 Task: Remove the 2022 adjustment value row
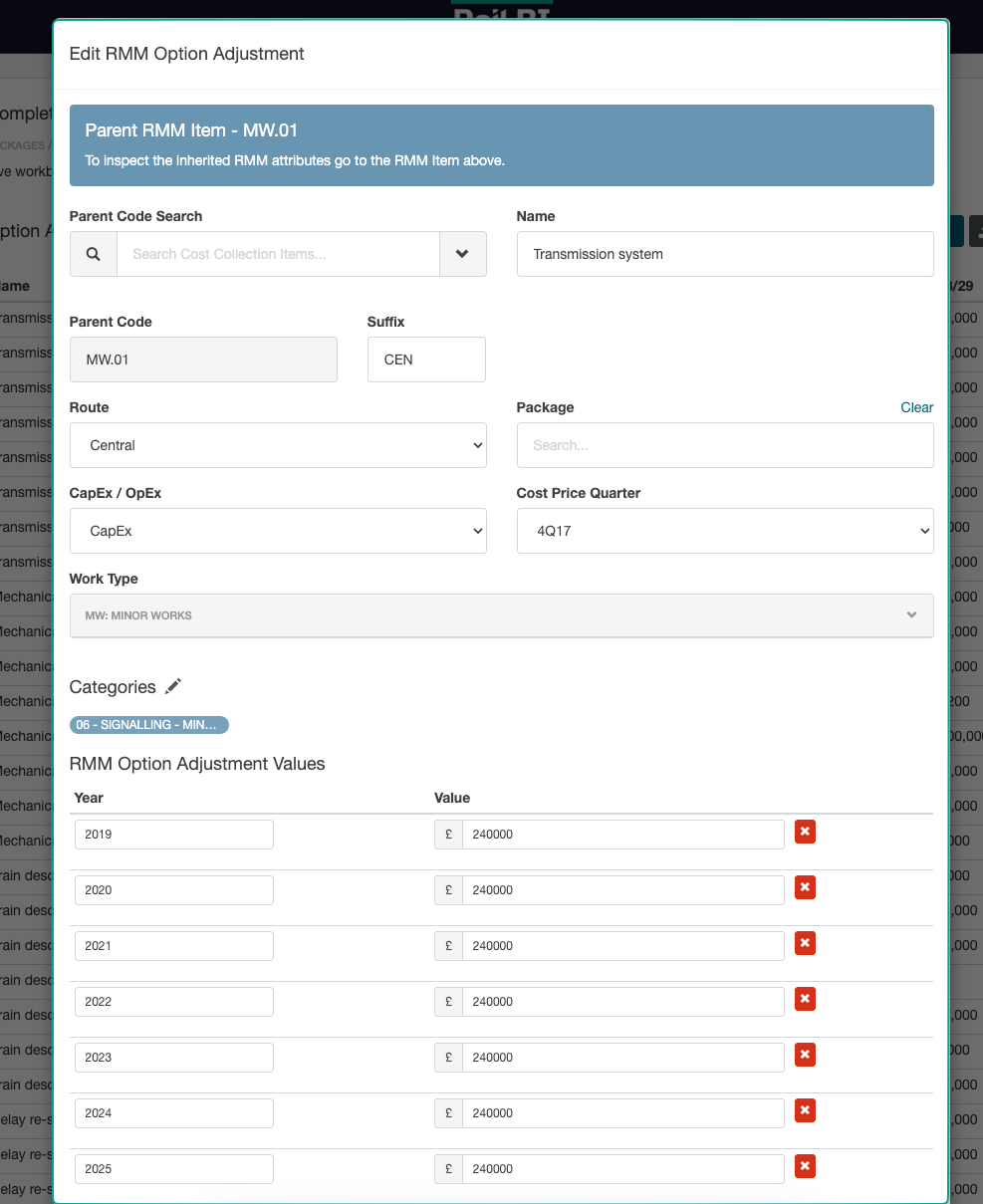805,999
